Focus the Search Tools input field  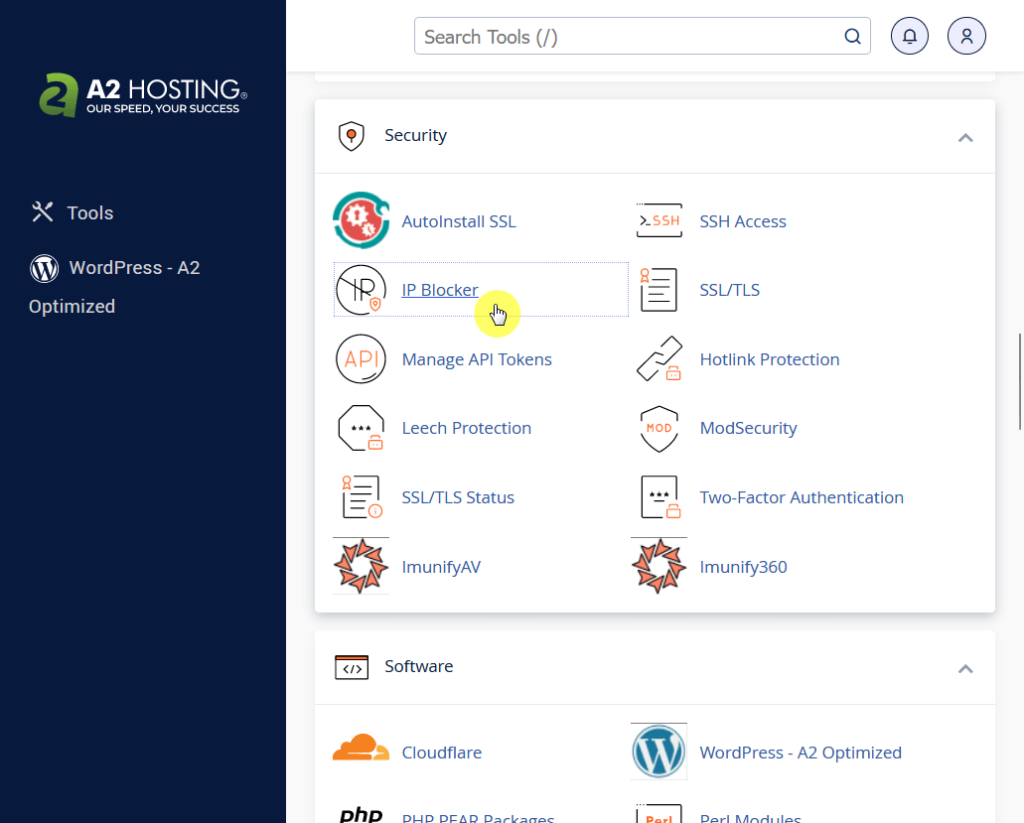click(642, 36)
